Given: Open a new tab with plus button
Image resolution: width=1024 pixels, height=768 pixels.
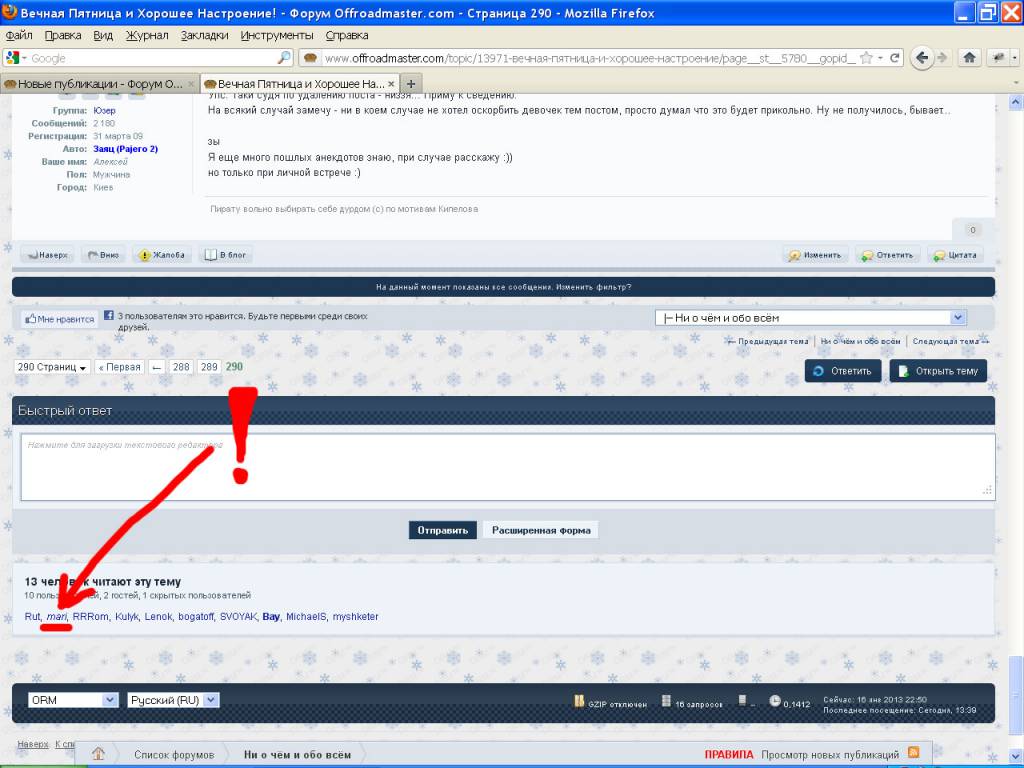Looking at the screenshot, I should pyautogui.click(x=411, y=82).
